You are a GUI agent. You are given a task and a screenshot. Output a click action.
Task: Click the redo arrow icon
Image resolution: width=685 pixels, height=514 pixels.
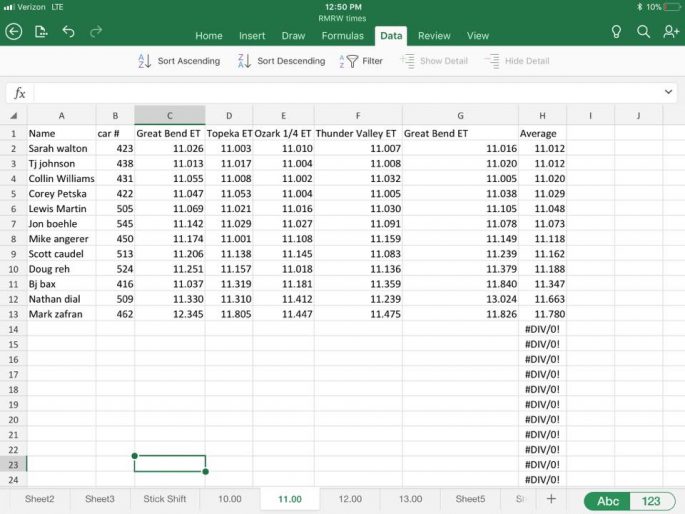tap(96, 32)
